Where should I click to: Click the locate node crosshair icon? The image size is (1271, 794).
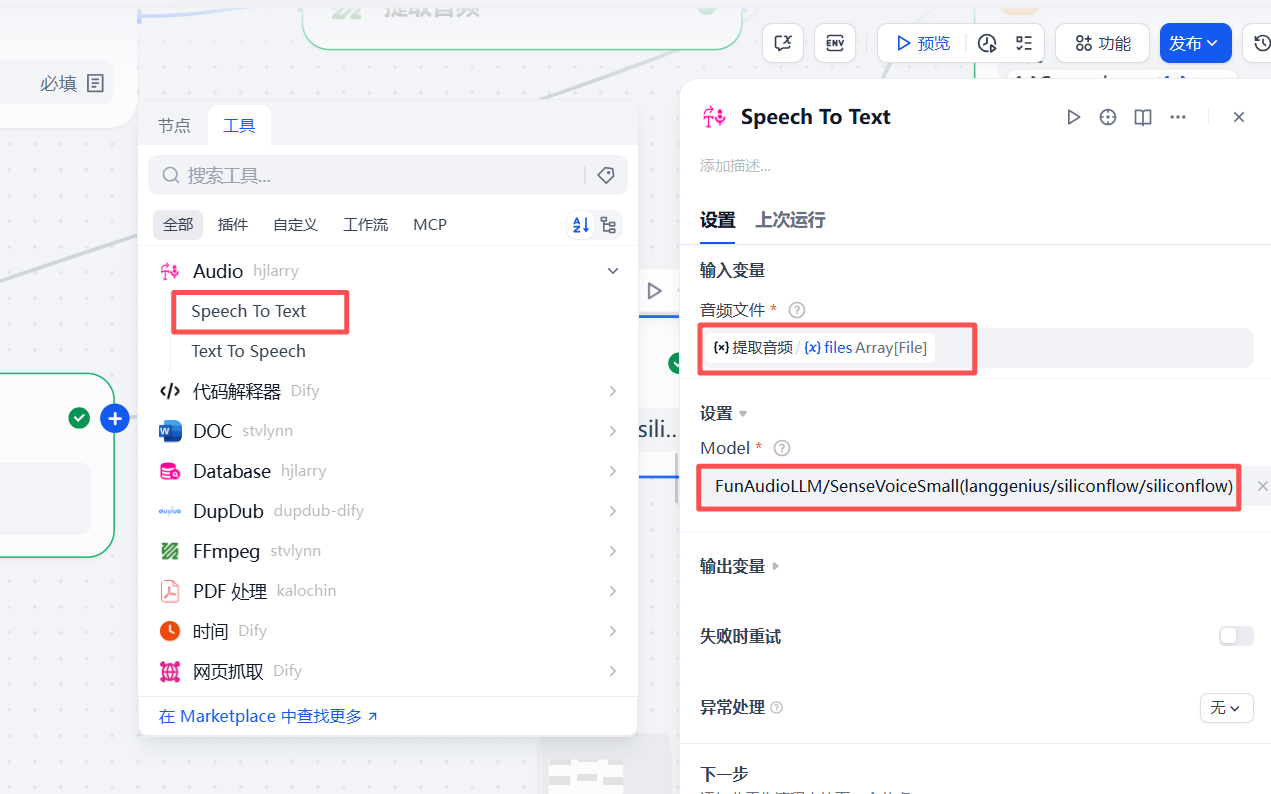1108,117
